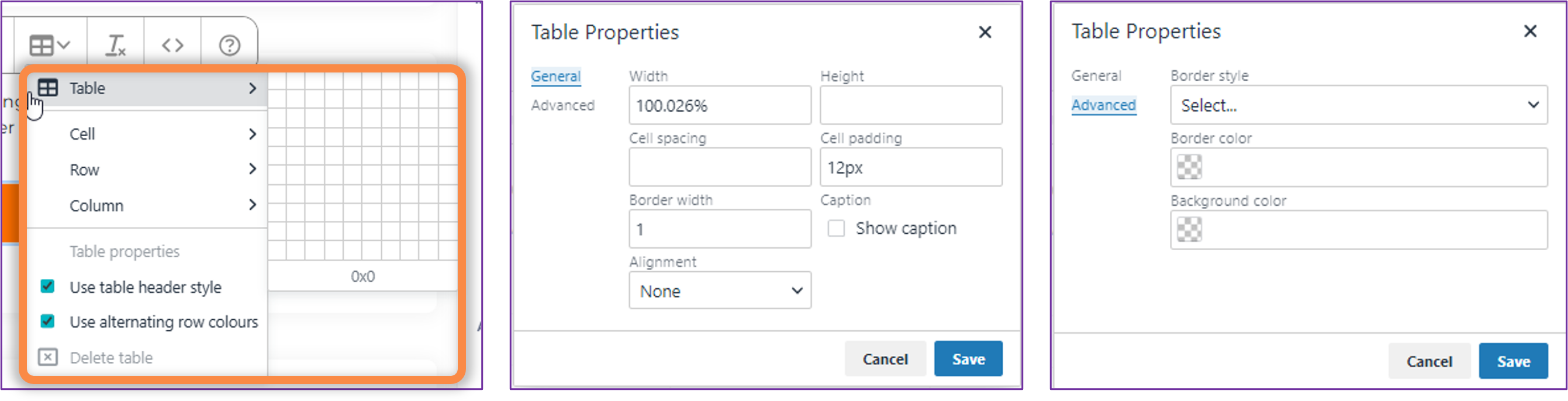
Task: Close the Advanced Table Properties dialog
Action: click(x=1529, y=31)
